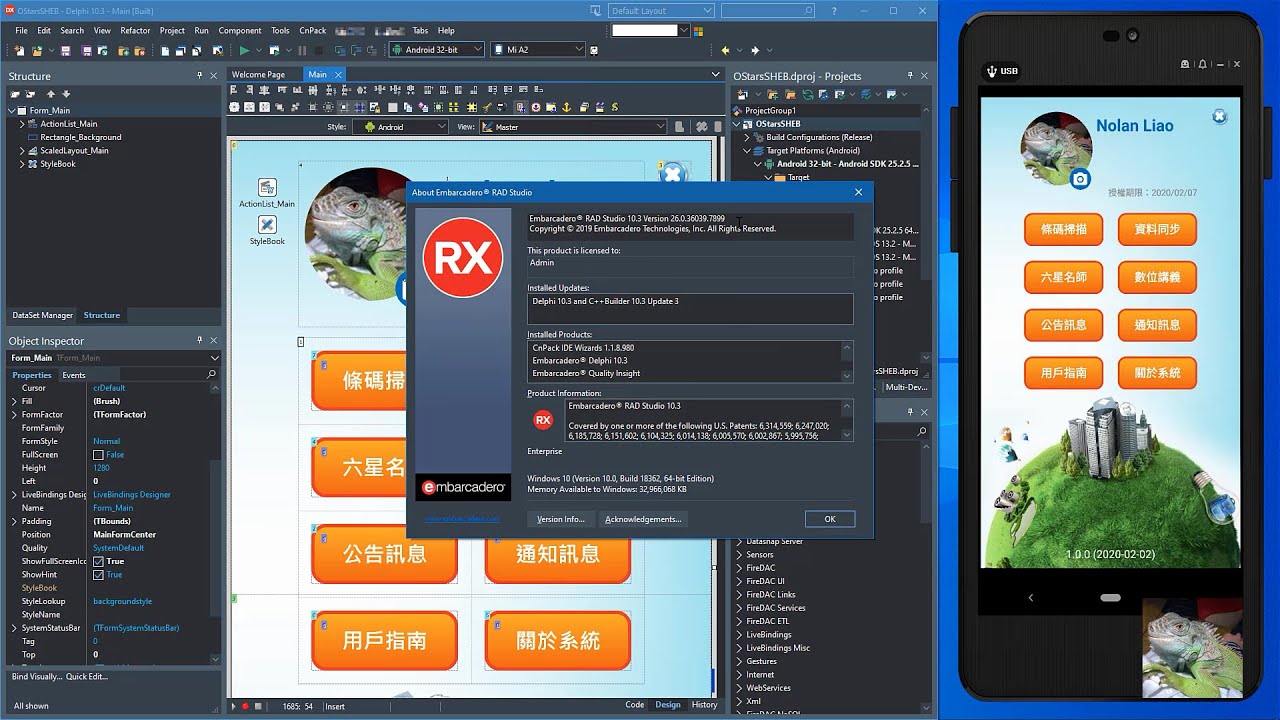
Task: Click the Acknowledgements... button
Action: click(643, 519)
